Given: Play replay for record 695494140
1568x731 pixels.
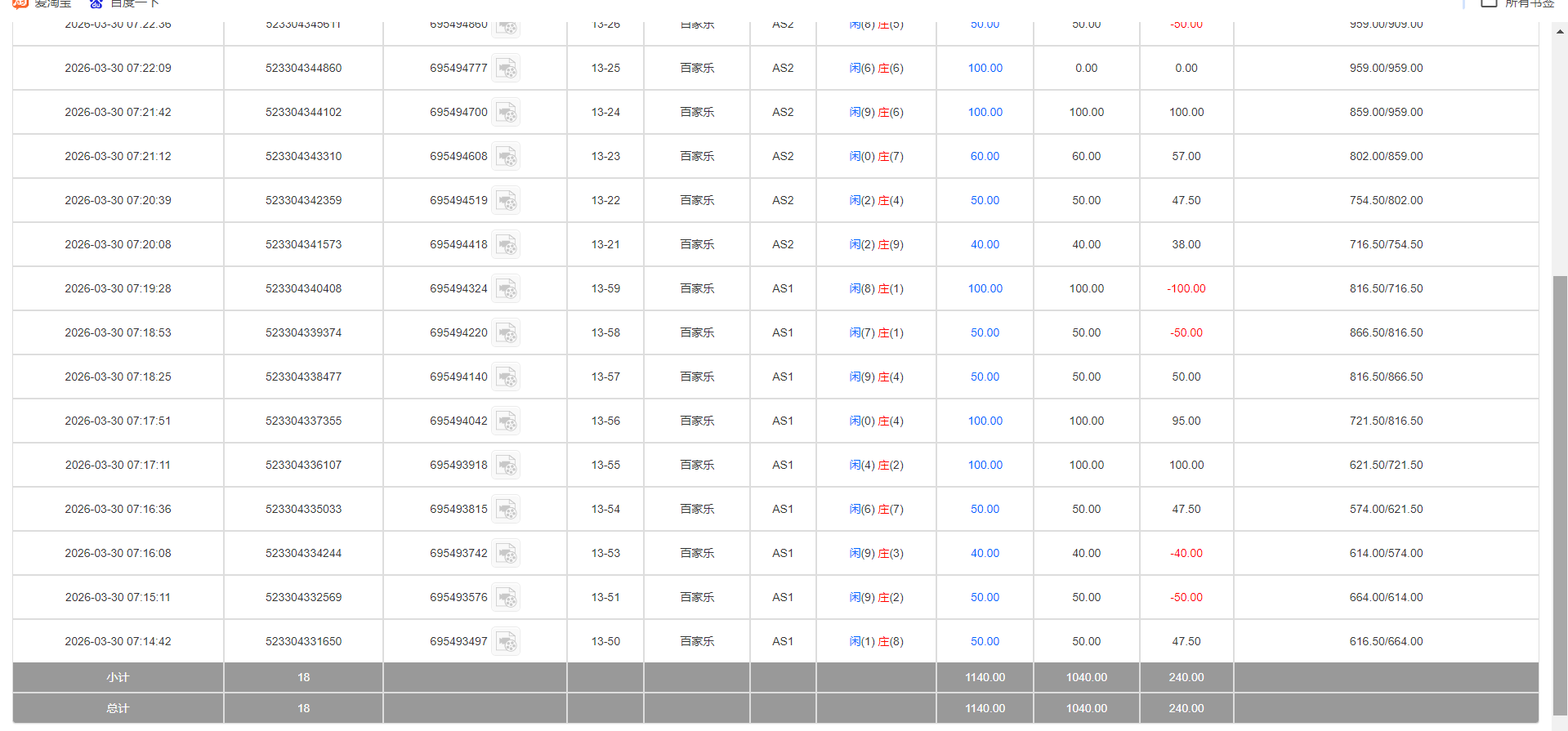Looking at the screenshot, I should point(506,377).
